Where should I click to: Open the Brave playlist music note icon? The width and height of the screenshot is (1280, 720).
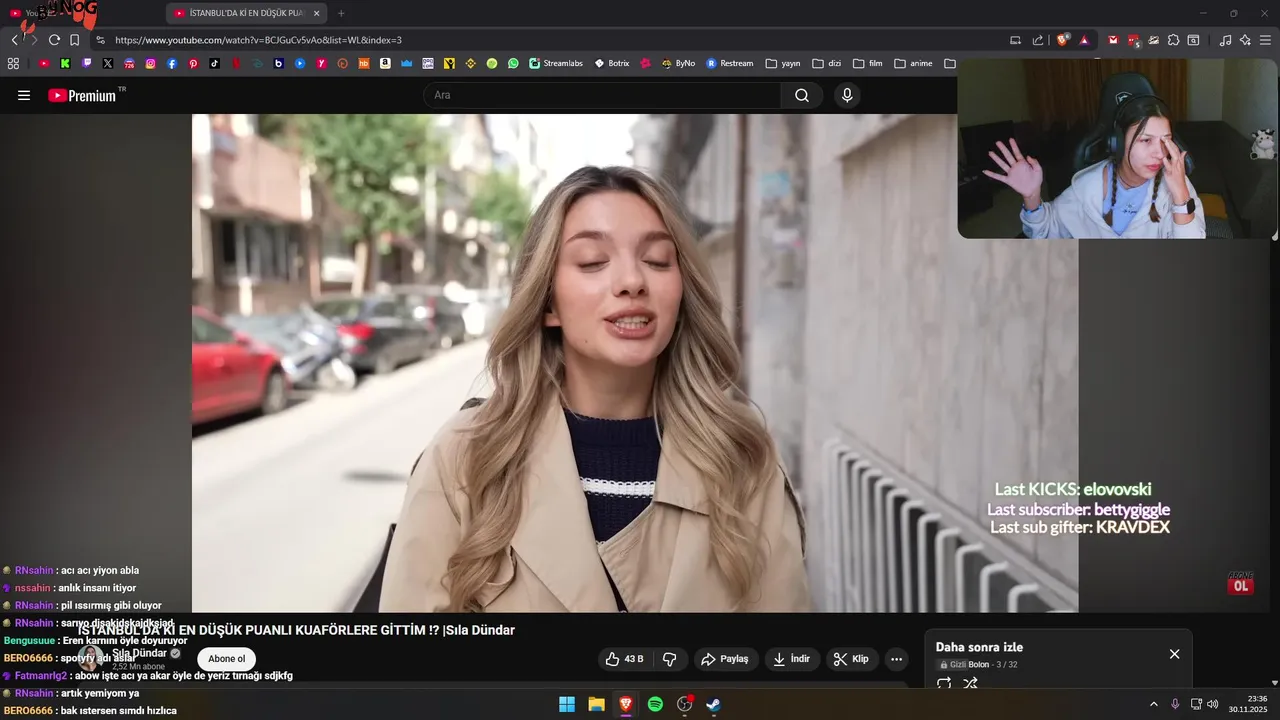point(1225,40)
